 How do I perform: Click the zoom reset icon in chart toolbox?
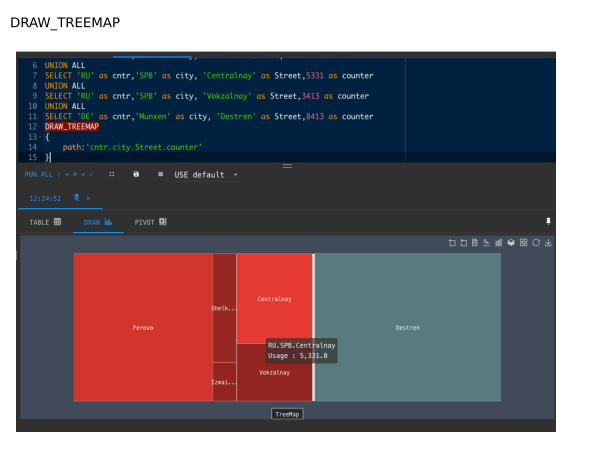coord(463,243)
